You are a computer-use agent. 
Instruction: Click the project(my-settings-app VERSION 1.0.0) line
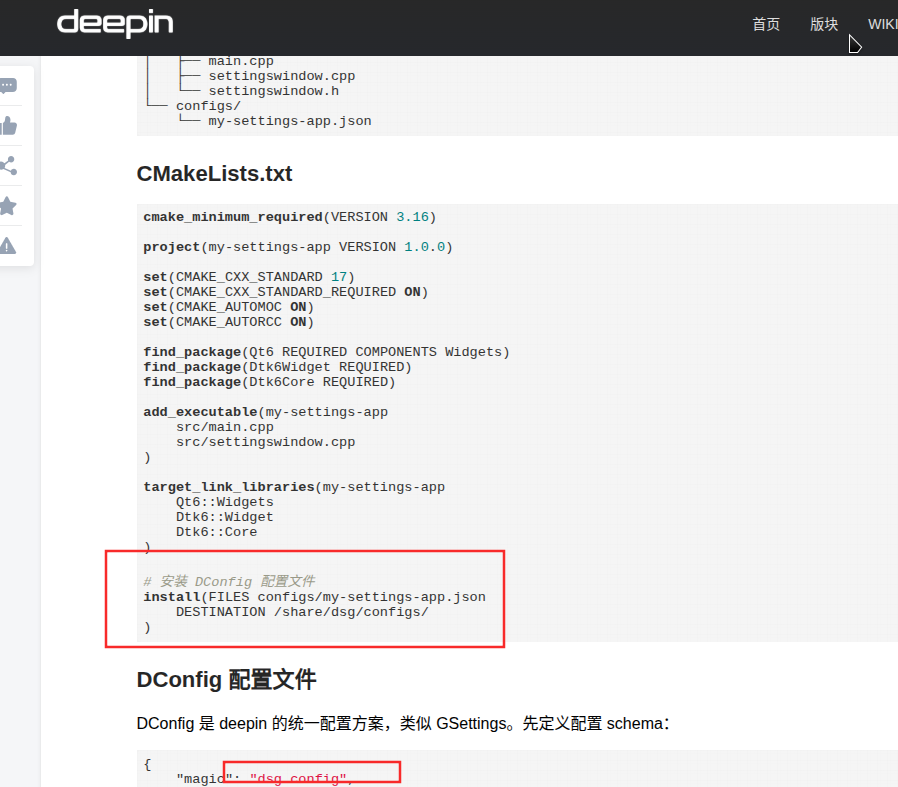tap(298, 247)
